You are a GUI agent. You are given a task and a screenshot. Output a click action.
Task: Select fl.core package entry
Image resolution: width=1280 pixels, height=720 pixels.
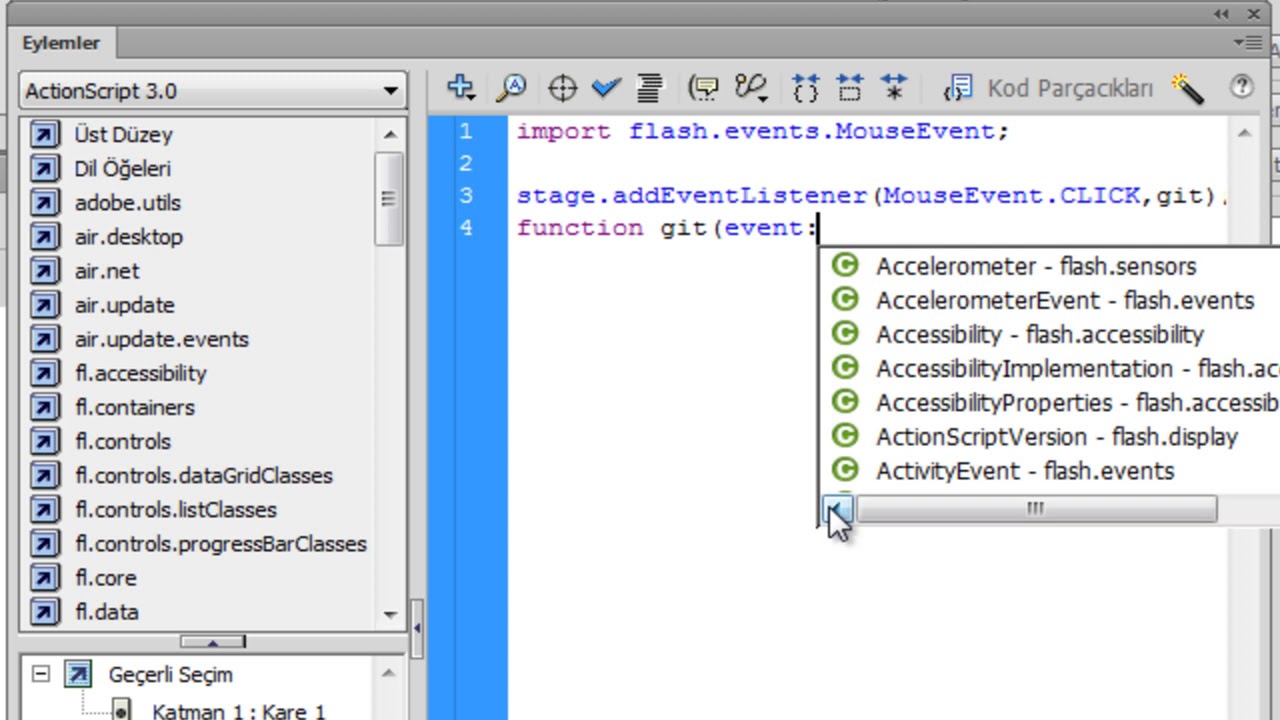[106, 577]
